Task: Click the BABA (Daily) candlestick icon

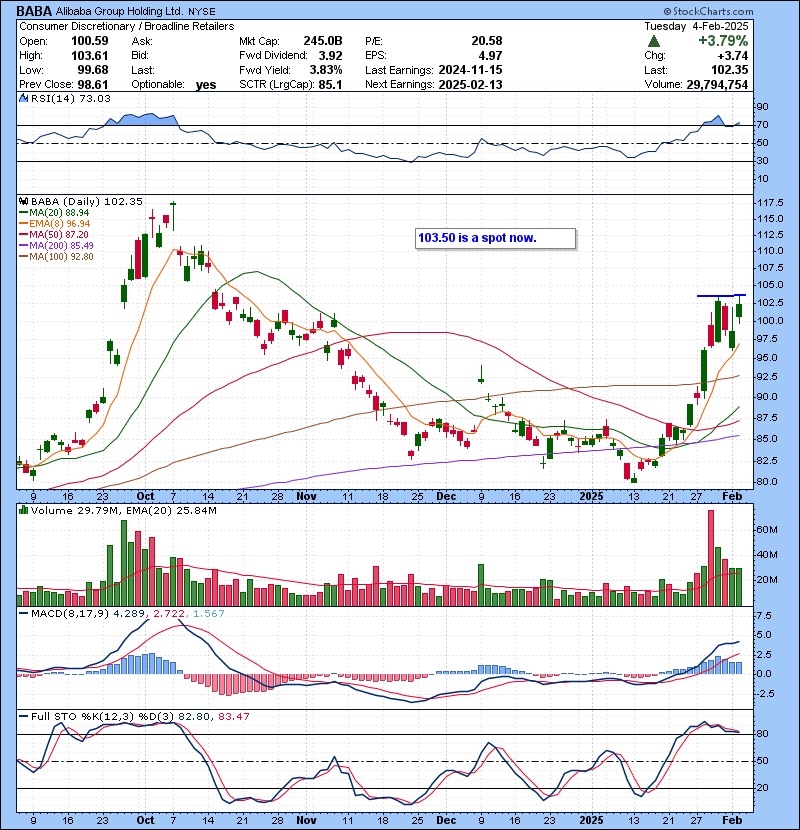Action: 23,201
